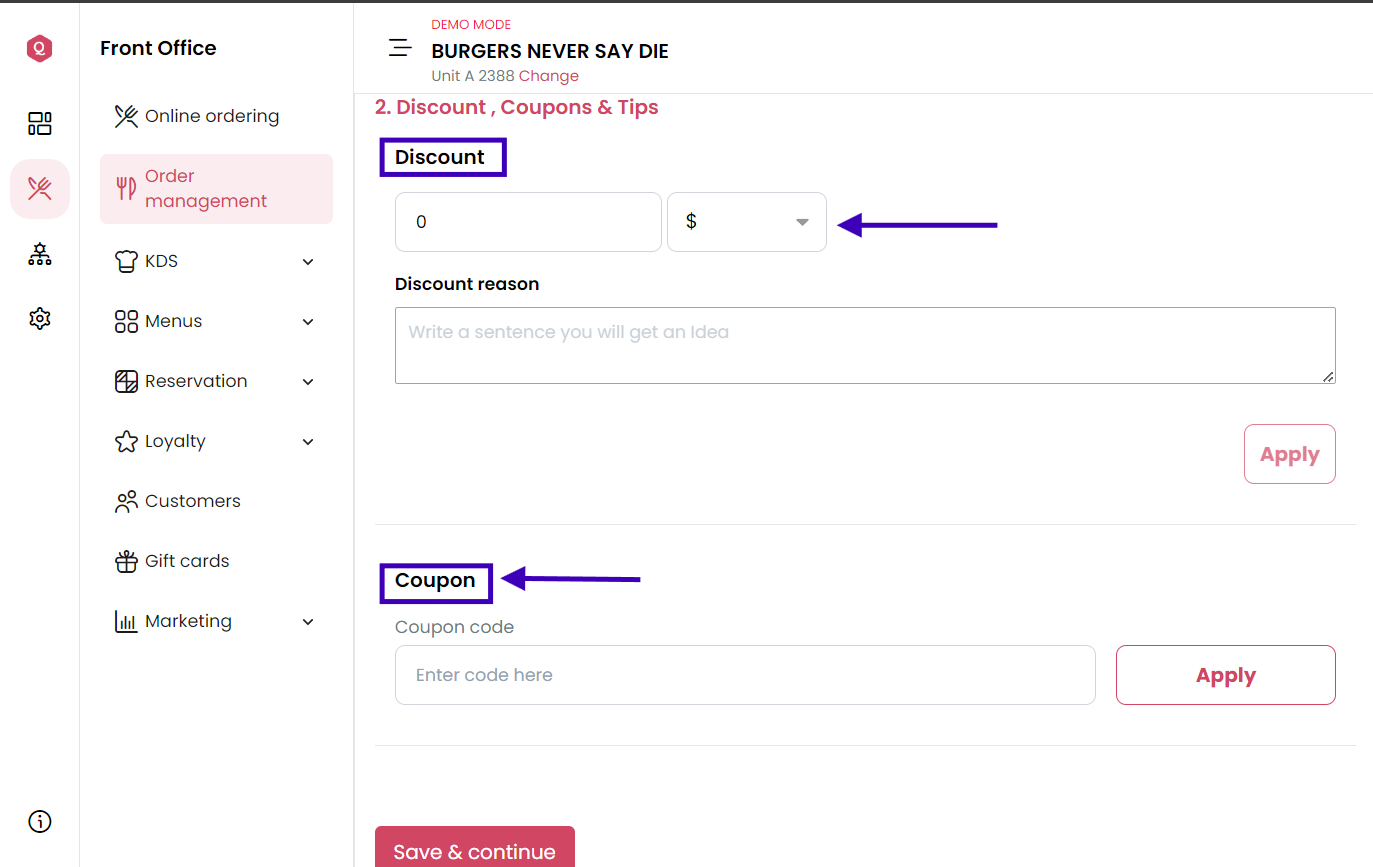This screenshot has width=1373, height=867.
Task: Expand the Marketing submenu chevron
Action: coord(308,622)
